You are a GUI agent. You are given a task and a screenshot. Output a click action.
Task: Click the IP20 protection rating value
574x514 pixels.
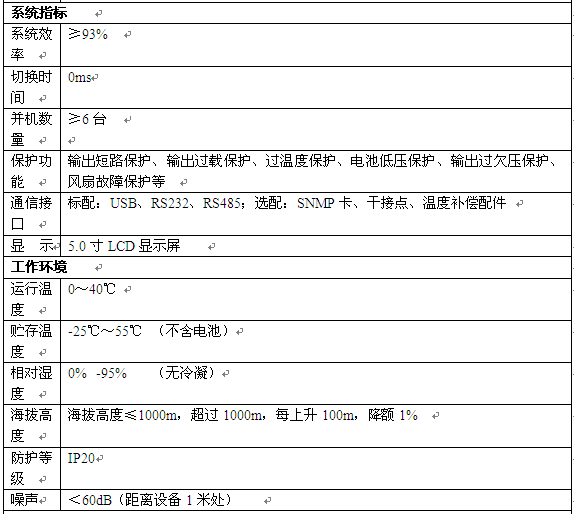(x=81, y=458)
